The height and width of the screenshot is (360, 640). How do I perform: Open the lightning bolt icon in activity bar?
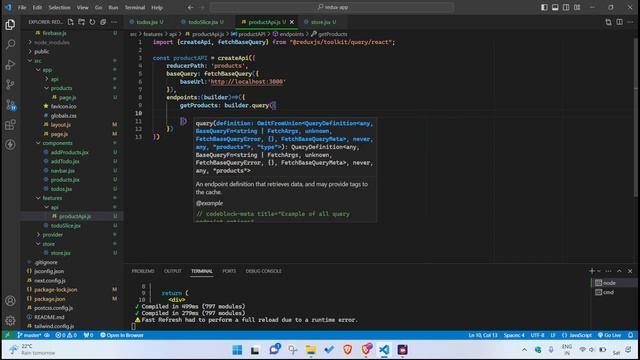tap(10, 144)
